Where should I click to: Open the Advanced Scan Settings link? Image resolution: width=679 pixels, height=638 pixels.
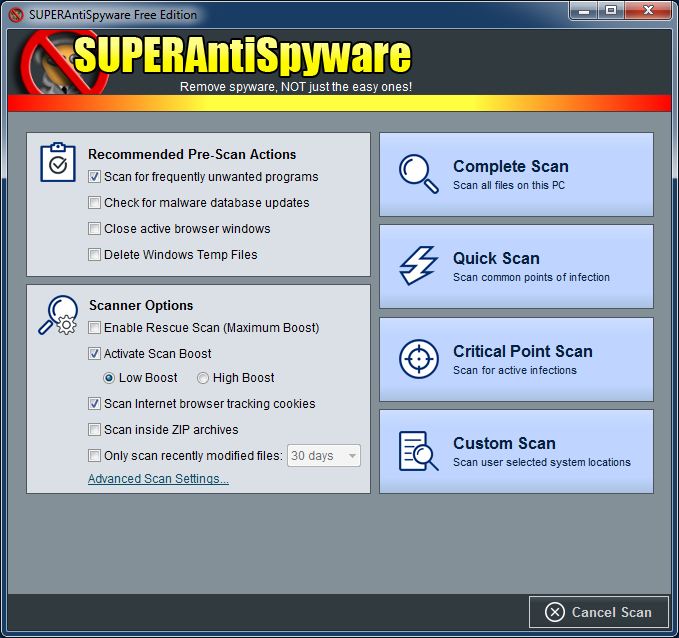(x=158, y=479)
